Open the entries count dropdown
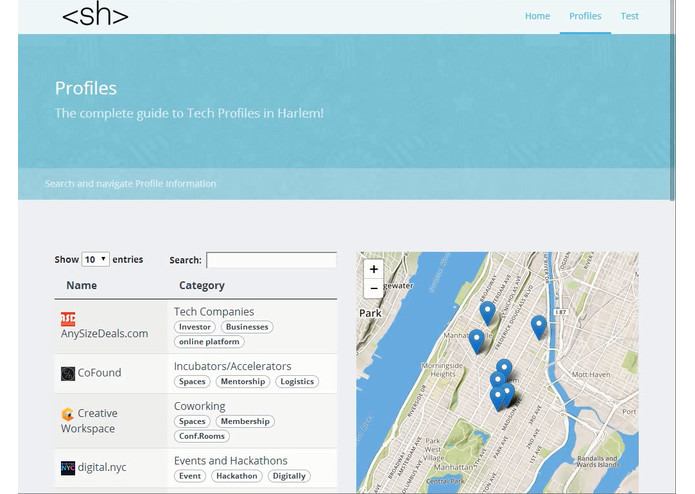 click(95, 259)
